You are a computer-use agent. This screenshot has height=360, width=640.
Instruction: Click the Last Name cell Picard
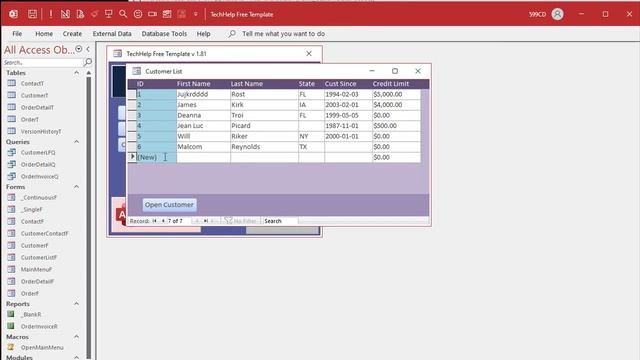(264, 126)
